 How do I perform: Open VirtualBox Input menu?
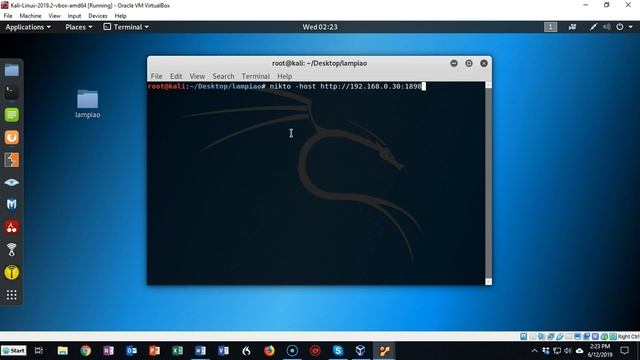(x=74, y=16)
